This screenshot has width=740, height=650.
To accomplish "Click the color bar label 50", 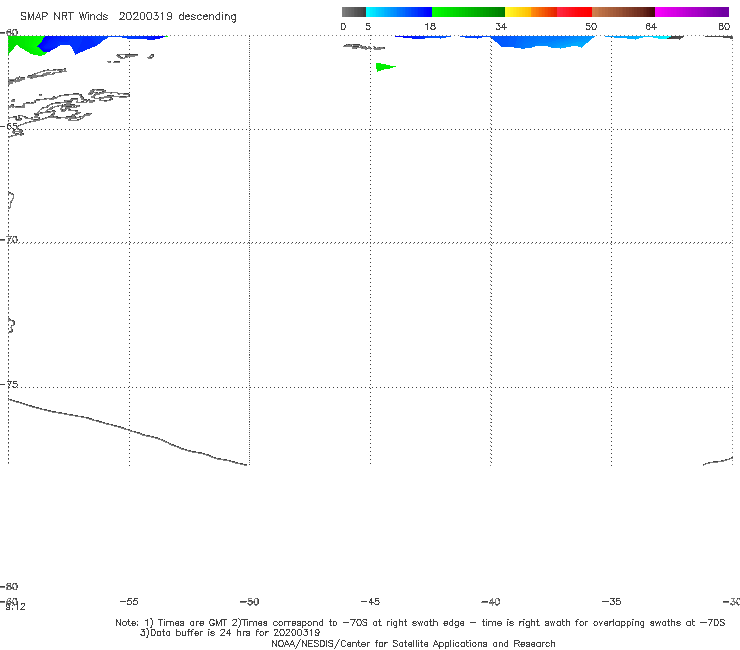I will (x=591, y=27).
